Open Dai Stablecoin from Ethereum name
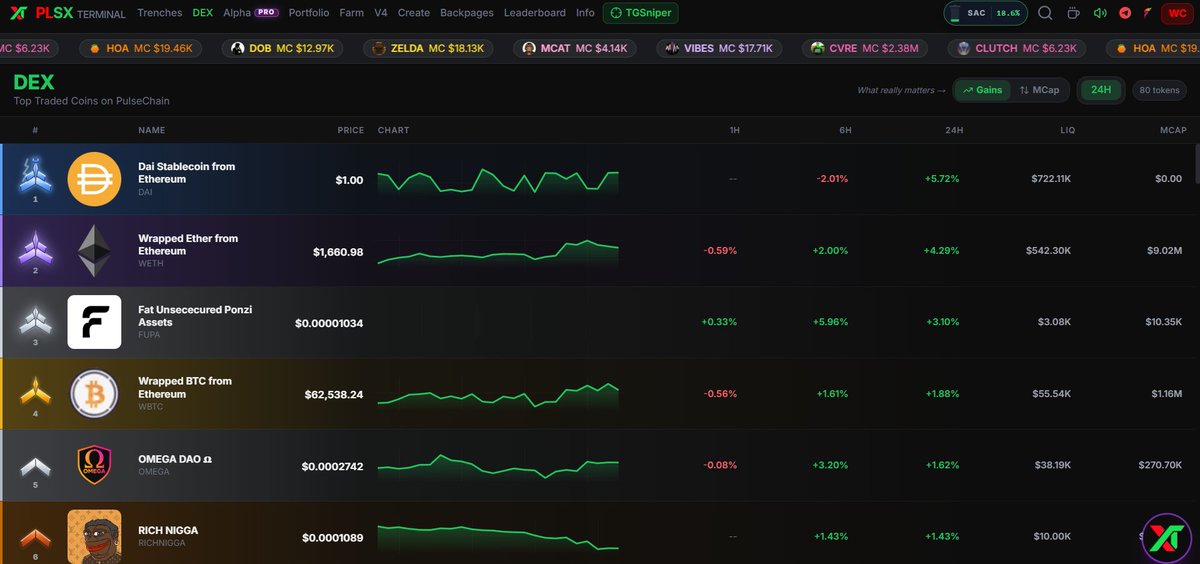This screenshot has height=564, width=1200. pos(187,172)
